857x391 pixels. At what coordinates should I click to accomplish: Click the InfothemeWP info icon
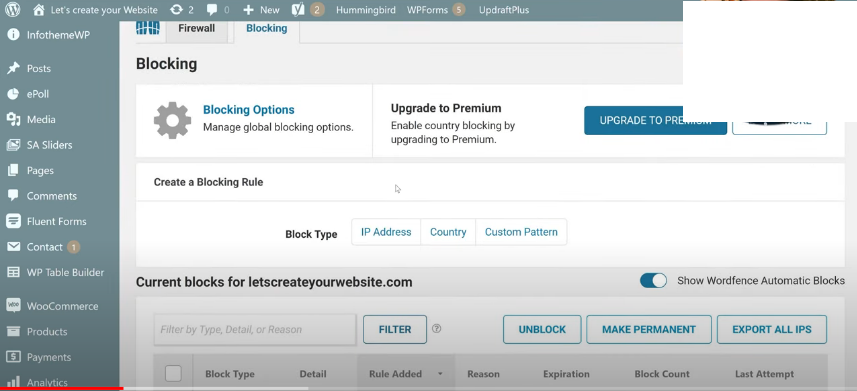pyautogui.click(x=13, y=35)
